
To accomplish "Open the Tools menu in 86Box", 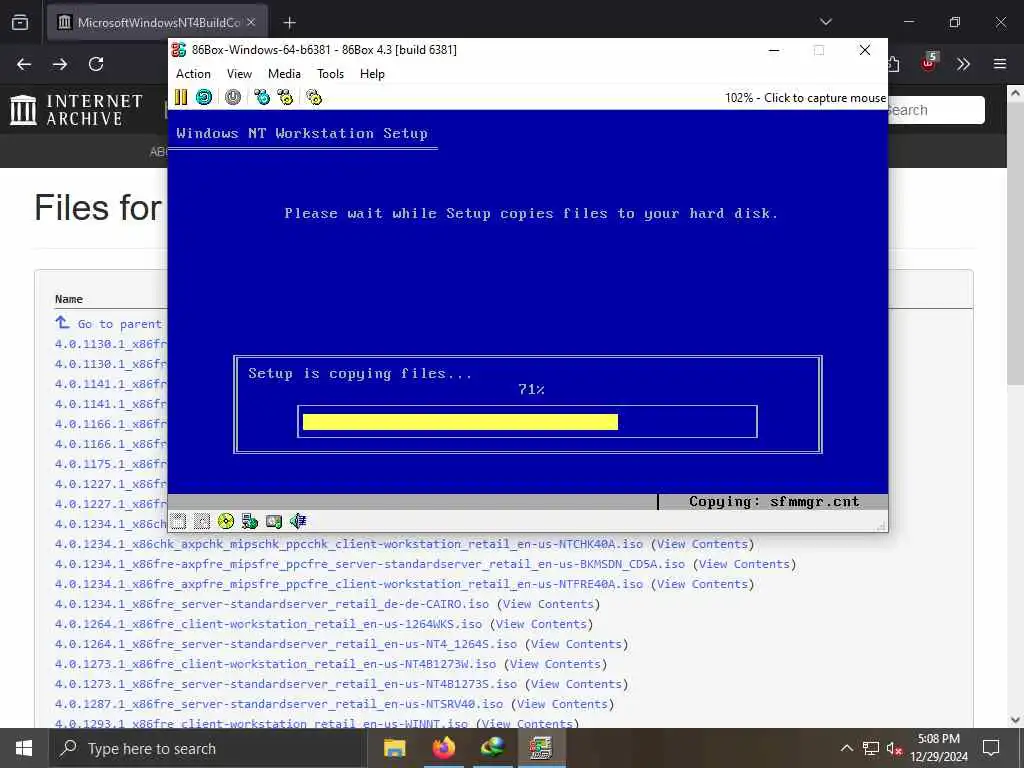I will pos(330,74).
